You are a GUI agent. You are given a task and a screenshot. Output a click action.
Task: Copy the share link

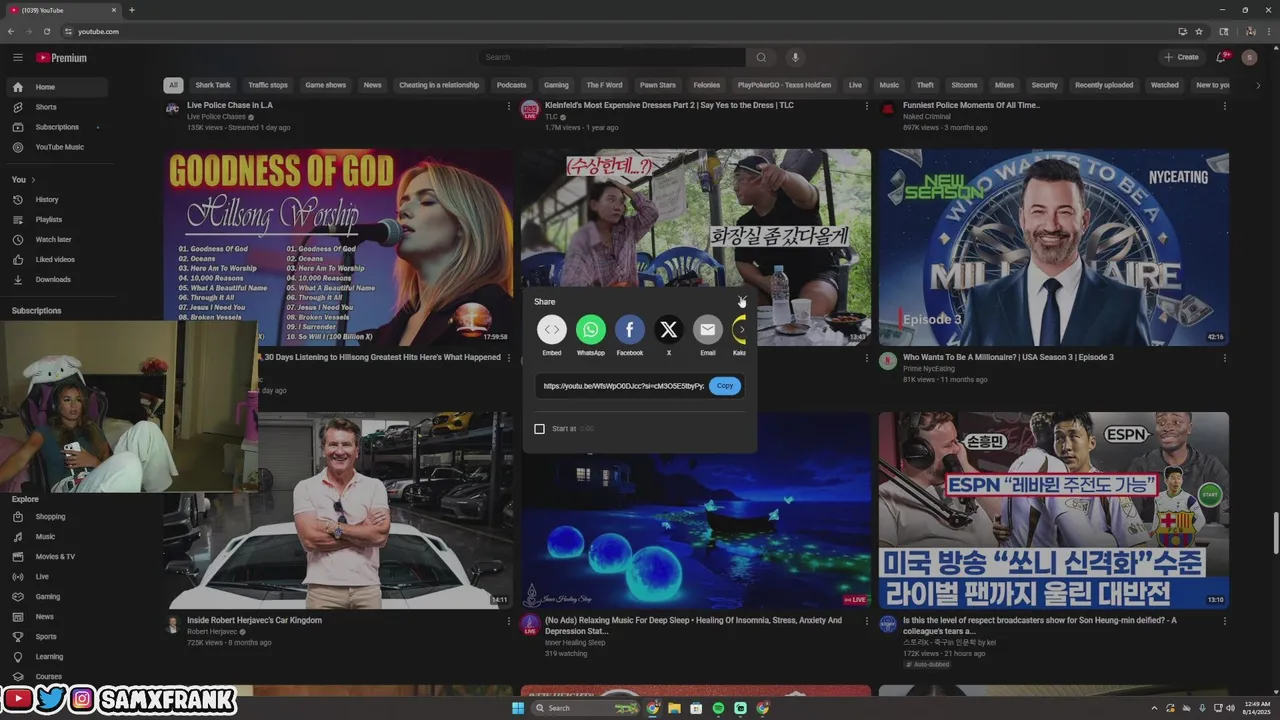point(725,385)
